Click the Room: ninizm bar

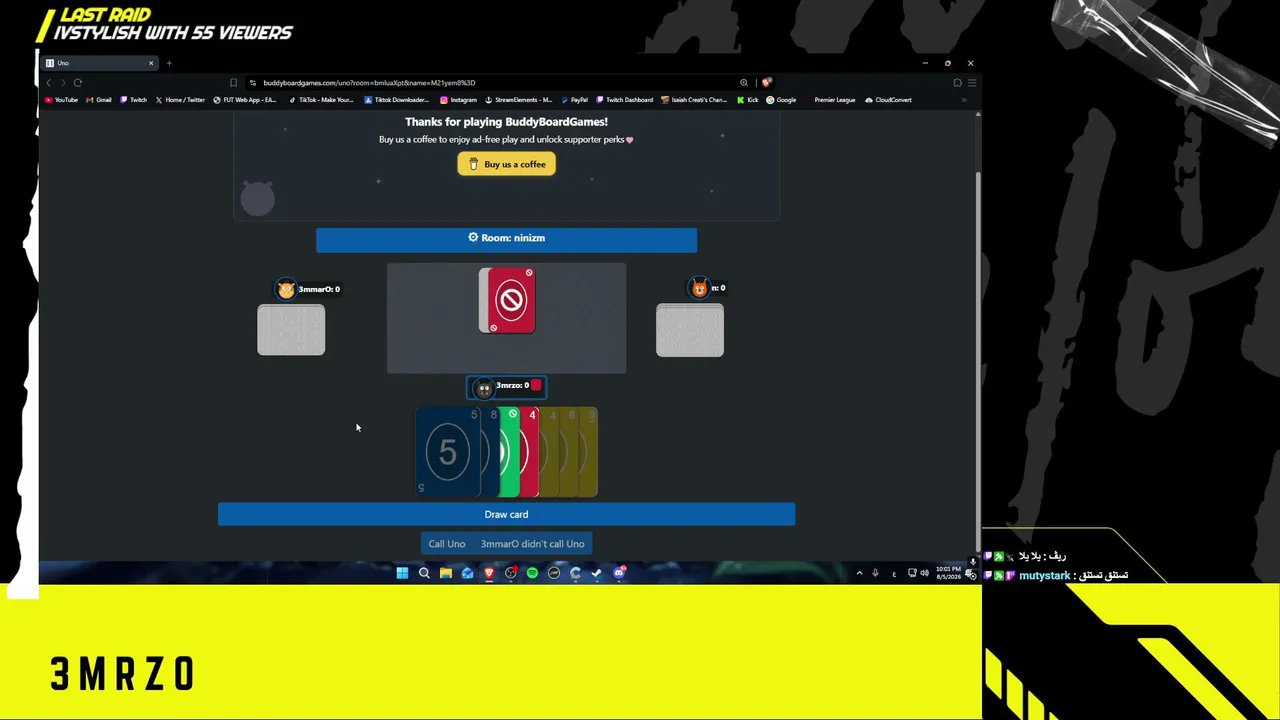click(x=506, y=239)
